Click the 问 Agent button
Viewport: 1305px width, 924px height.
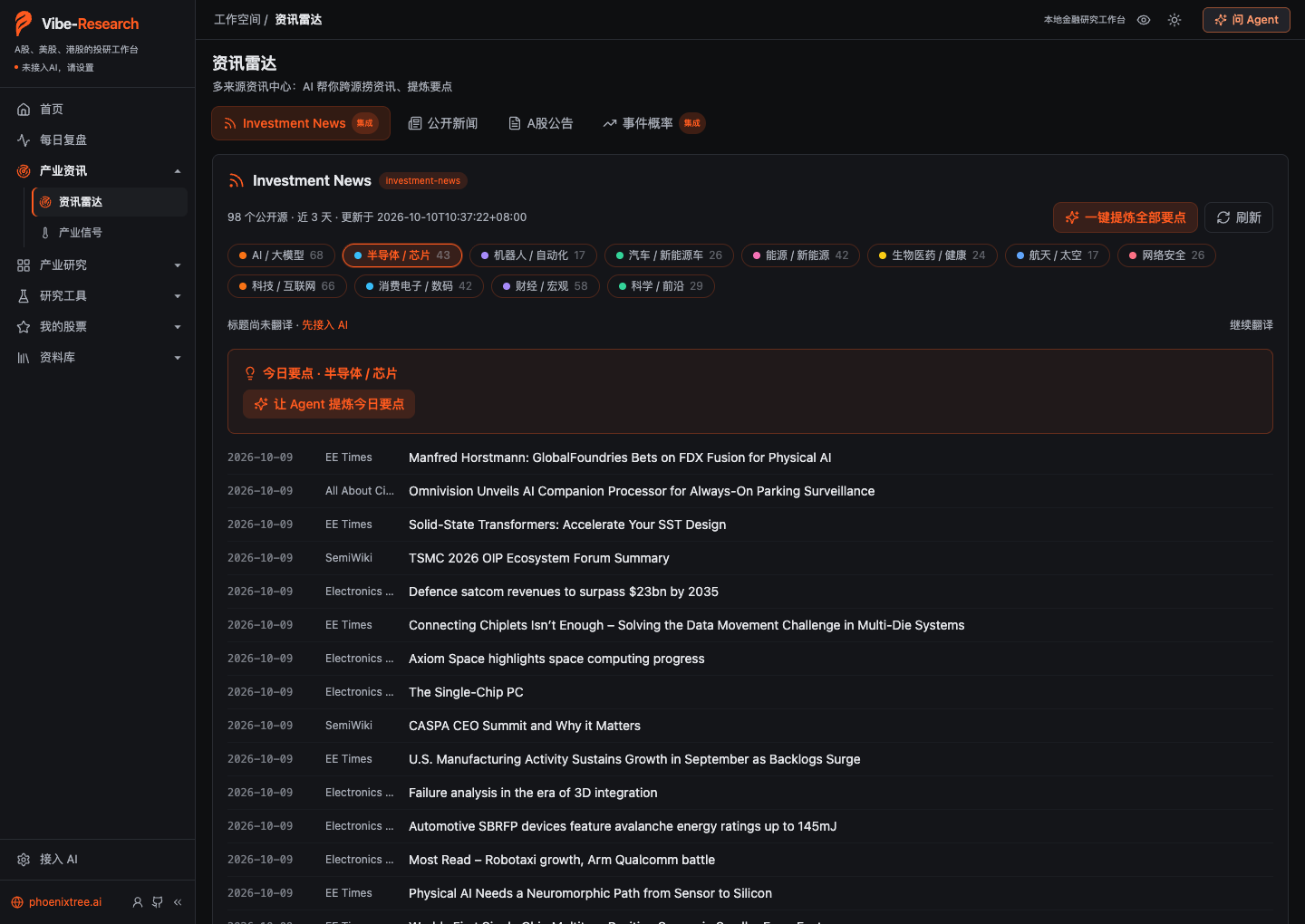point(1246,20)
